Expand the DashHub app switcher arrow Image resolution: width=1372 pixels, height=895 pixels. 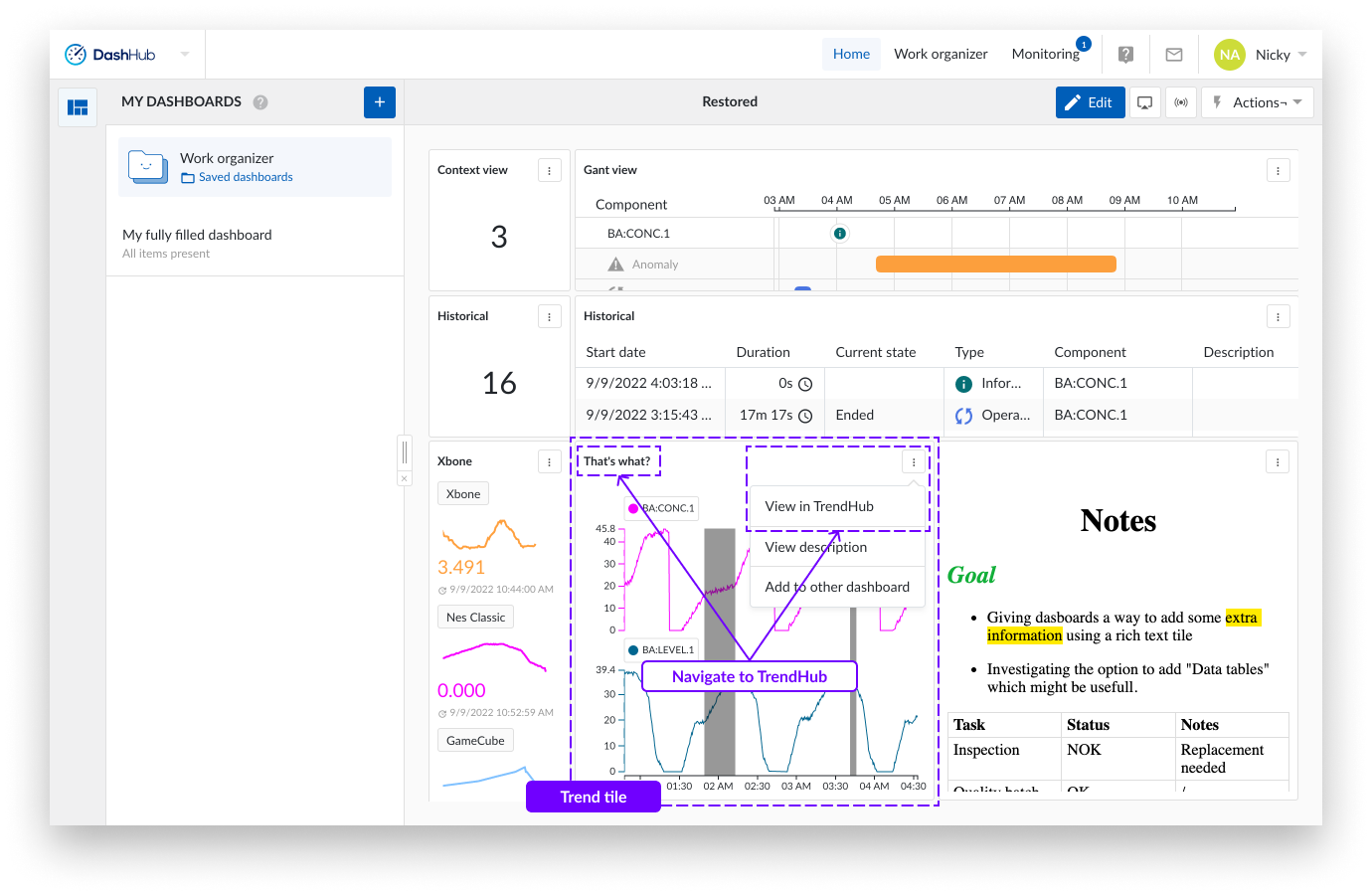click(x=185, y=55)
